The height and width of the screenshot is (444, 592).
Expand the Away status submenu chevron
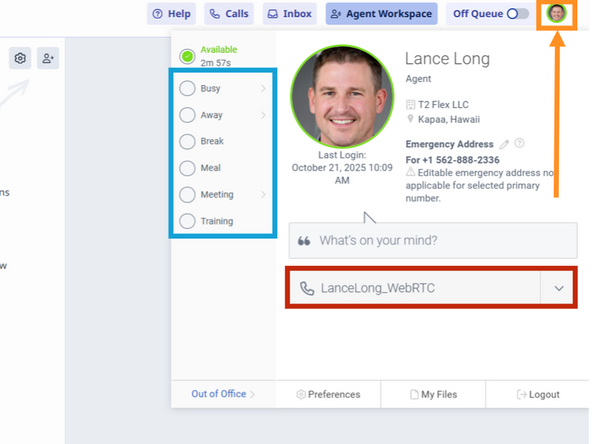(263, 115)
